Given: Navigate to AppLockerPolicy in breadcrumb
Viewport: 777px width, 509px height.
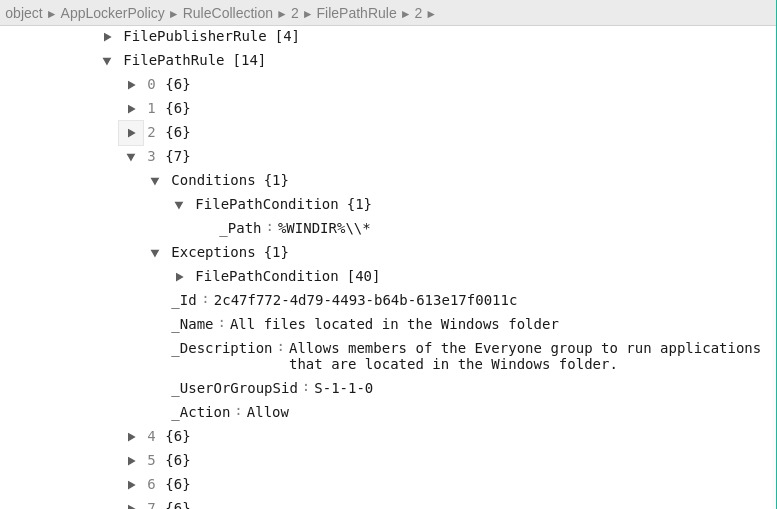Looking at the screenshot, I should (112, 13).
